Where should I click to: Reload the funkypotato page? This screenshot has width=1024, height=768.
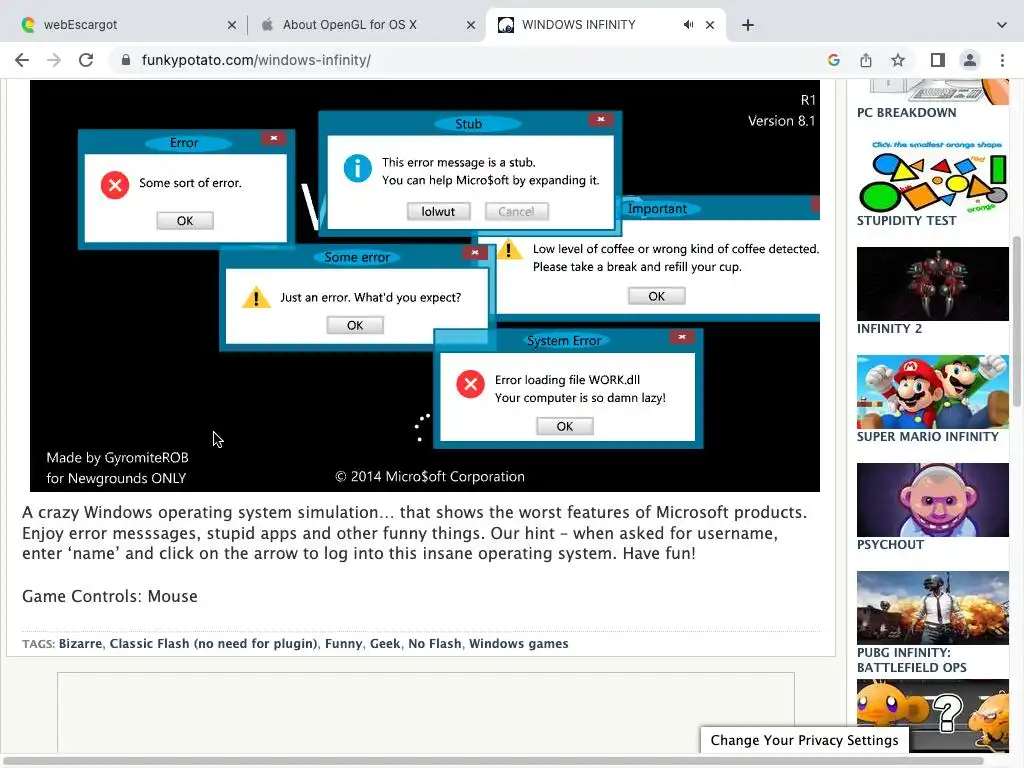(86, 60)
